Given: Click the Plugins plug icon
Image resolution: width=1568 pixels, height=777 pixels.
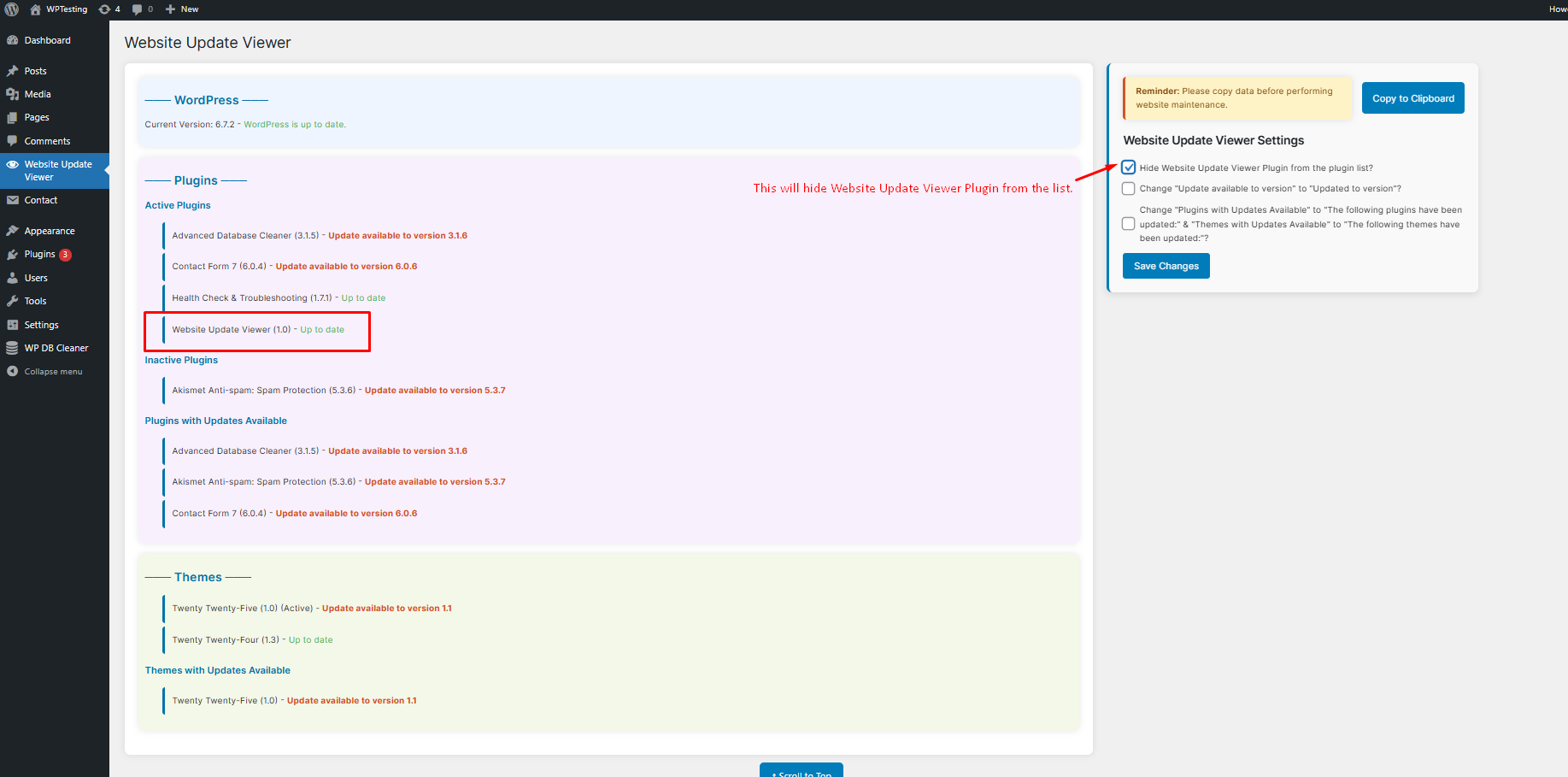Looking at the screenshot, I should tap(13, 254).
